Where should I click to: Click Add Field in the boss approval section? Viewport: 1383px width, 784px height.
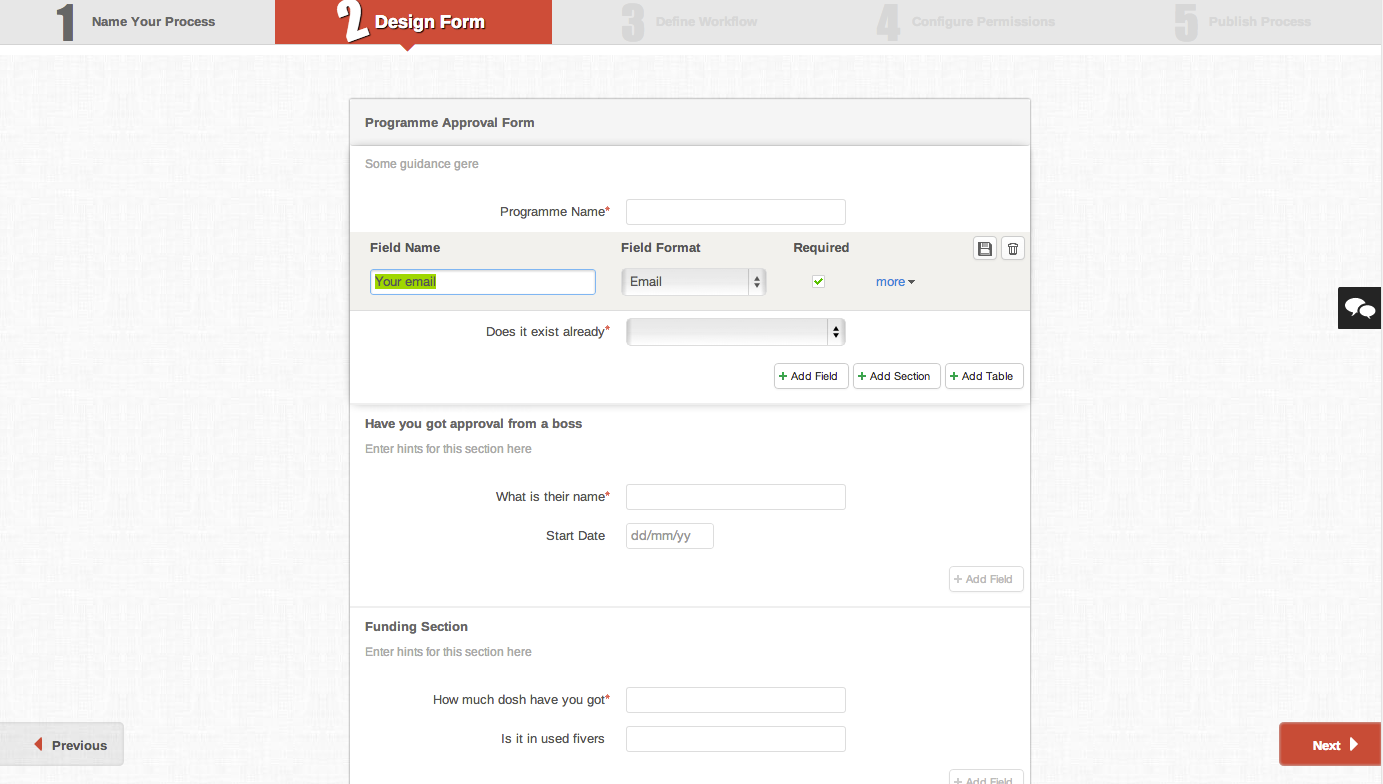[986, 579]
